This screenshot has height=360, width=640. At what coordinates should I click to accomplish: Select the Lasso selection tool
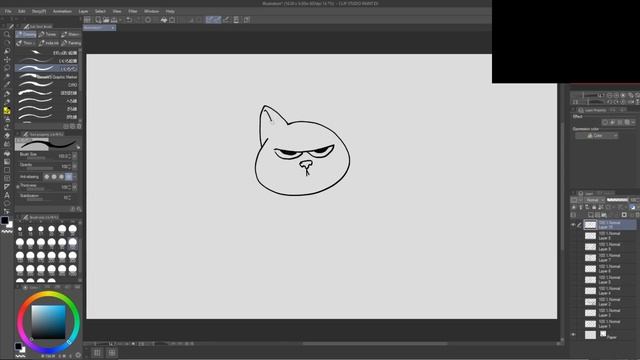[x=7, y=68]
